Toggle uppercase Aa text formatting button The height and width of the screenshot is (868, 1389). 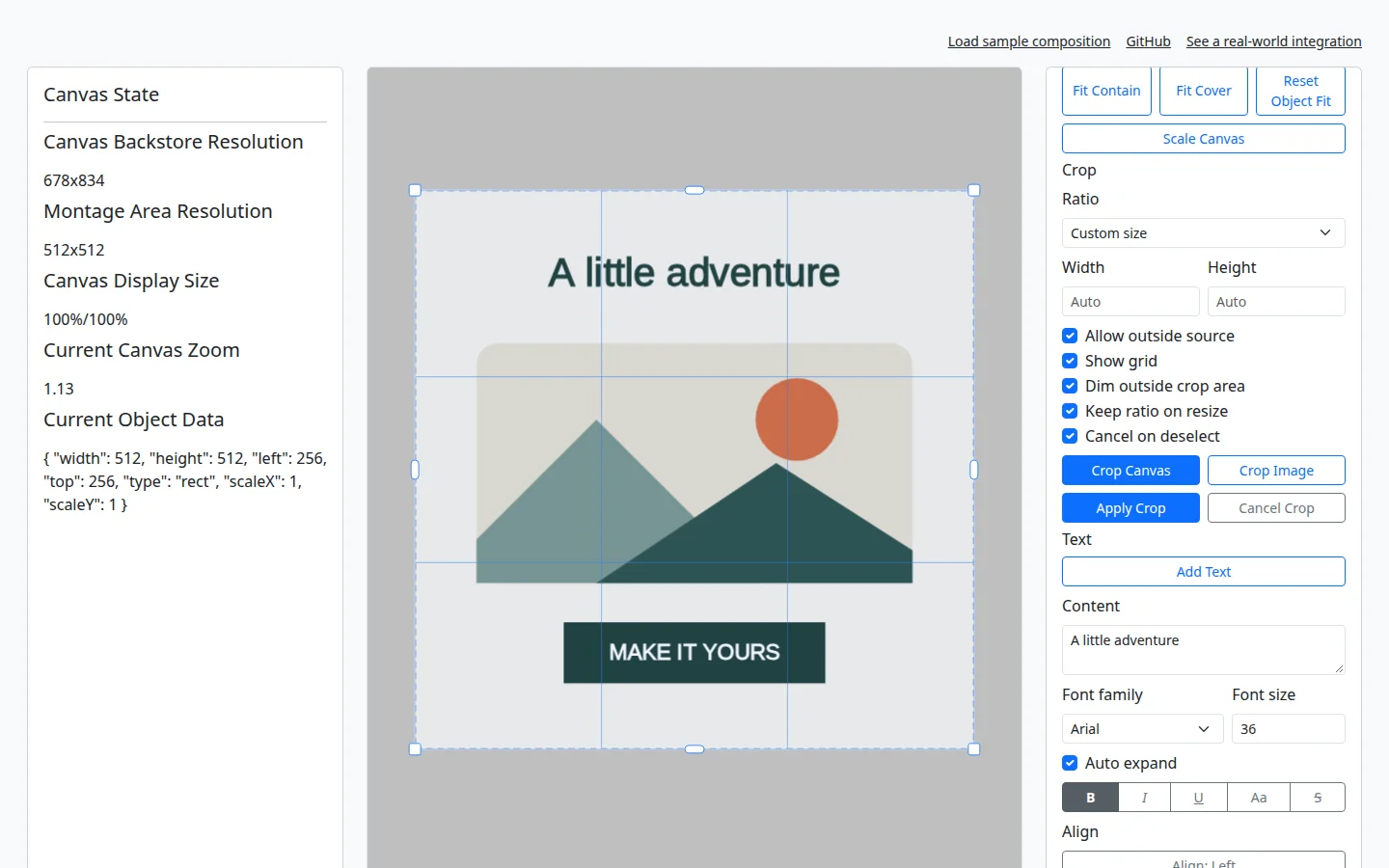point(1259,798)
